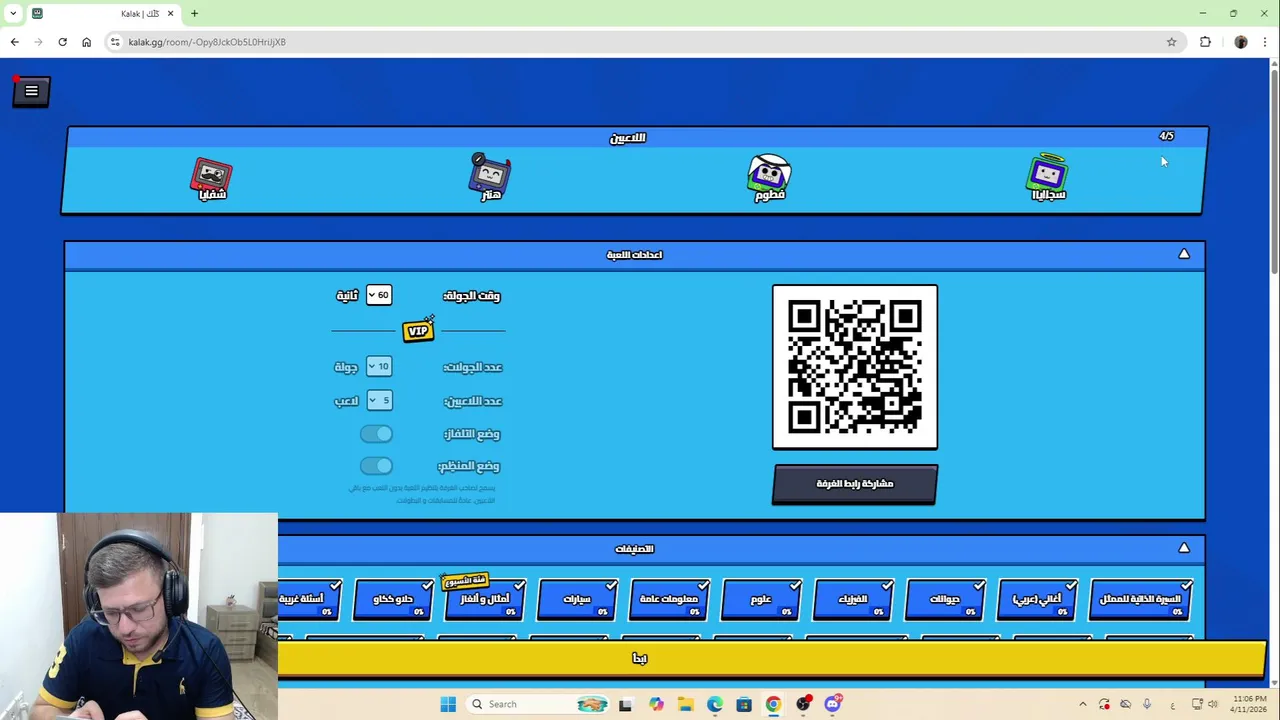Go back in browser

click(14, 42)
